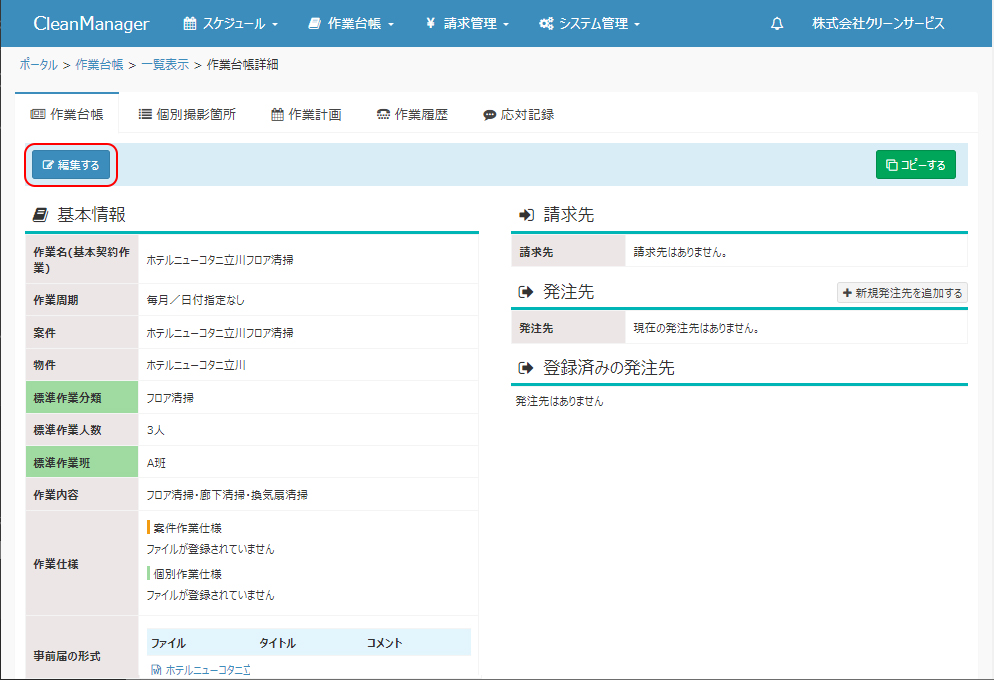The image size is (994, 680).
Task: Click the green コピーする button
Action: click(x=915, y=165)
